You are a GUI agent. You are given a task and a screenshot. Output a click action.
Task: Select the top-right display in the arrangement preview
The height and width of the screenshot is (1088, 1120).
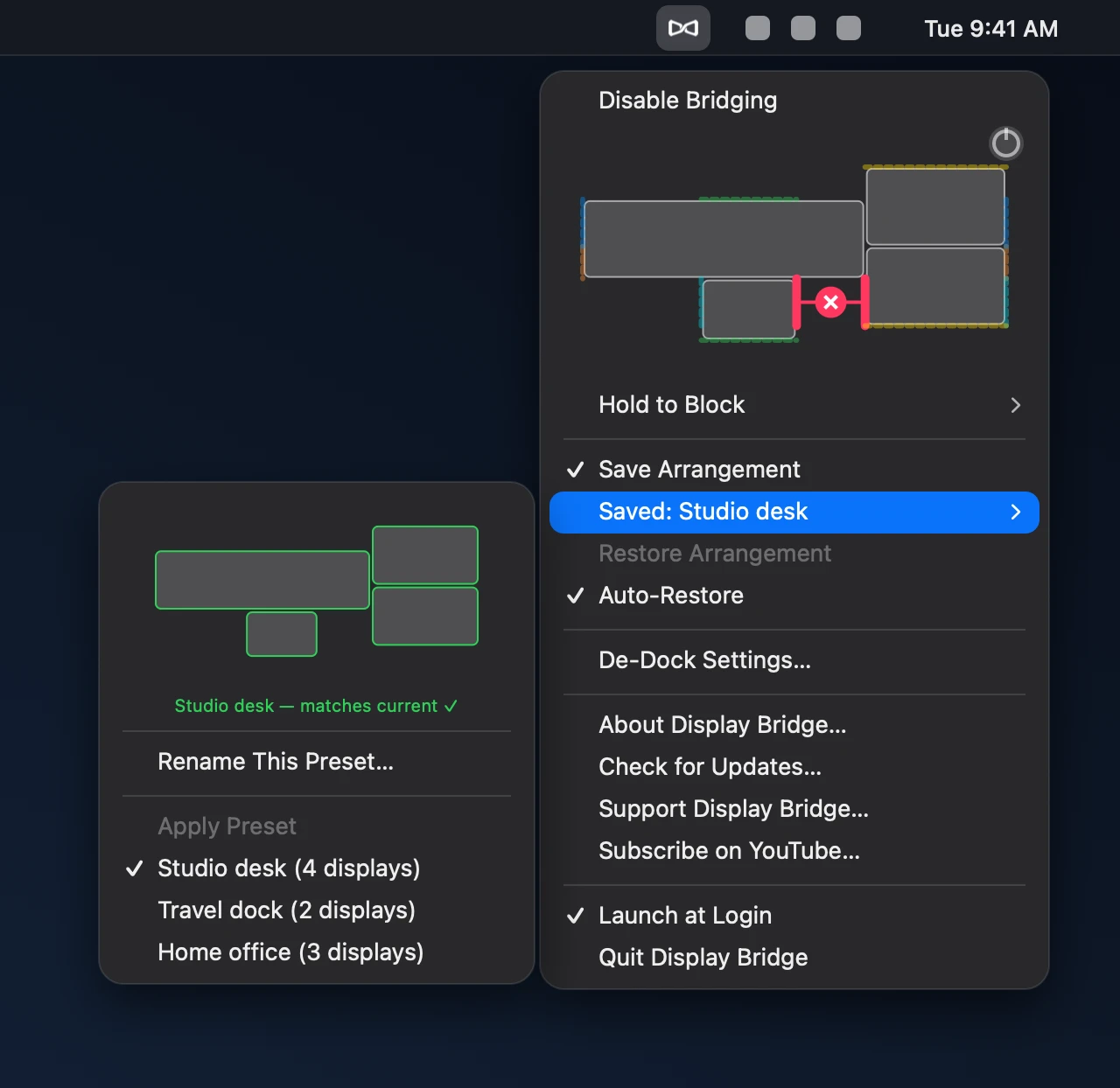pos(935,206)
